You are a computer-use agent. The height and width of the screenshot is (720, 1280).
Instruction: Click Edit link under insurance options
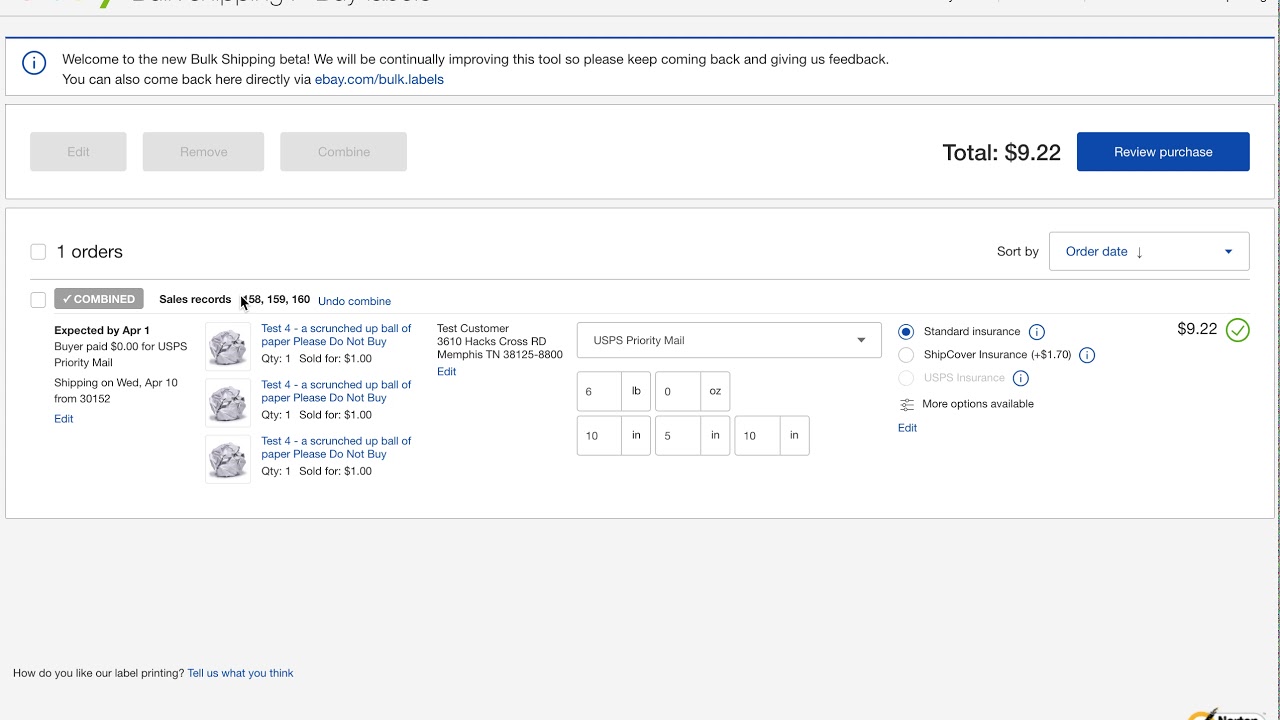[907, 428]
